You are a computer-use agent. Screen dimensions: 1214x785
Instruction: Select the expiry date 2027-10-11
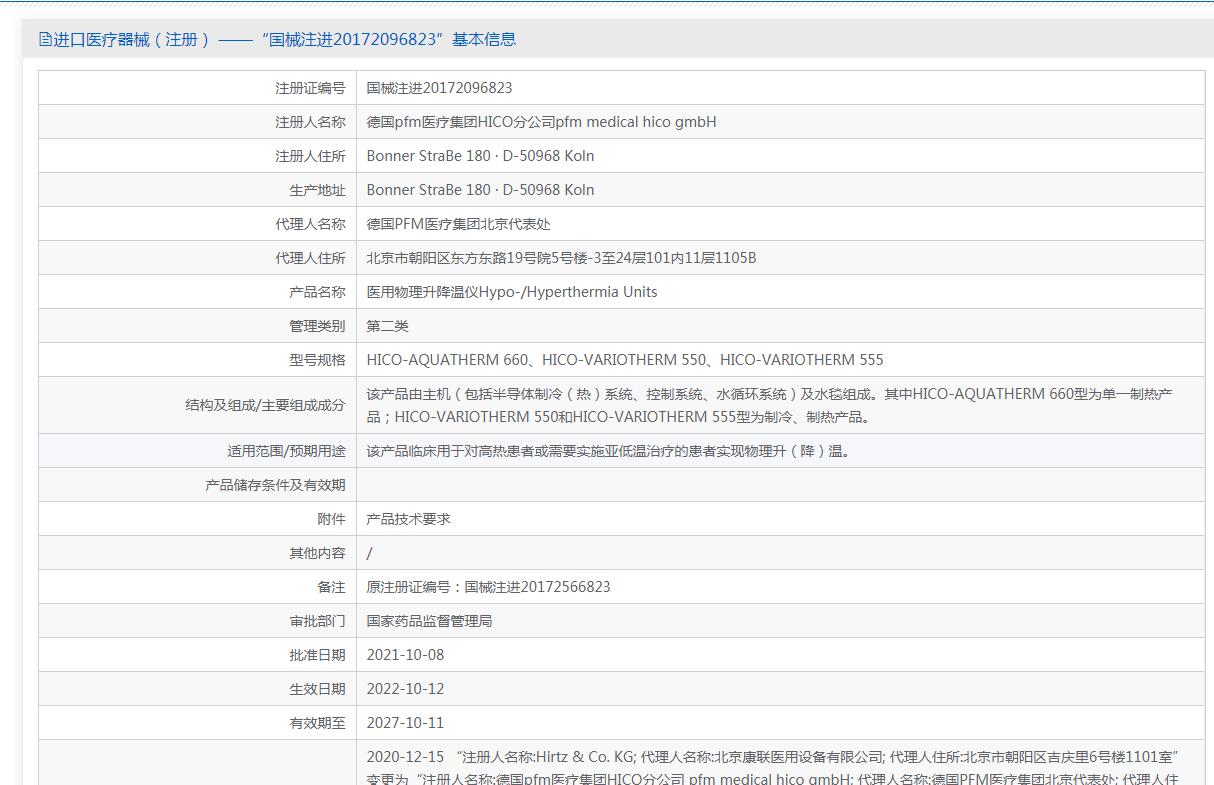(405, 723)
